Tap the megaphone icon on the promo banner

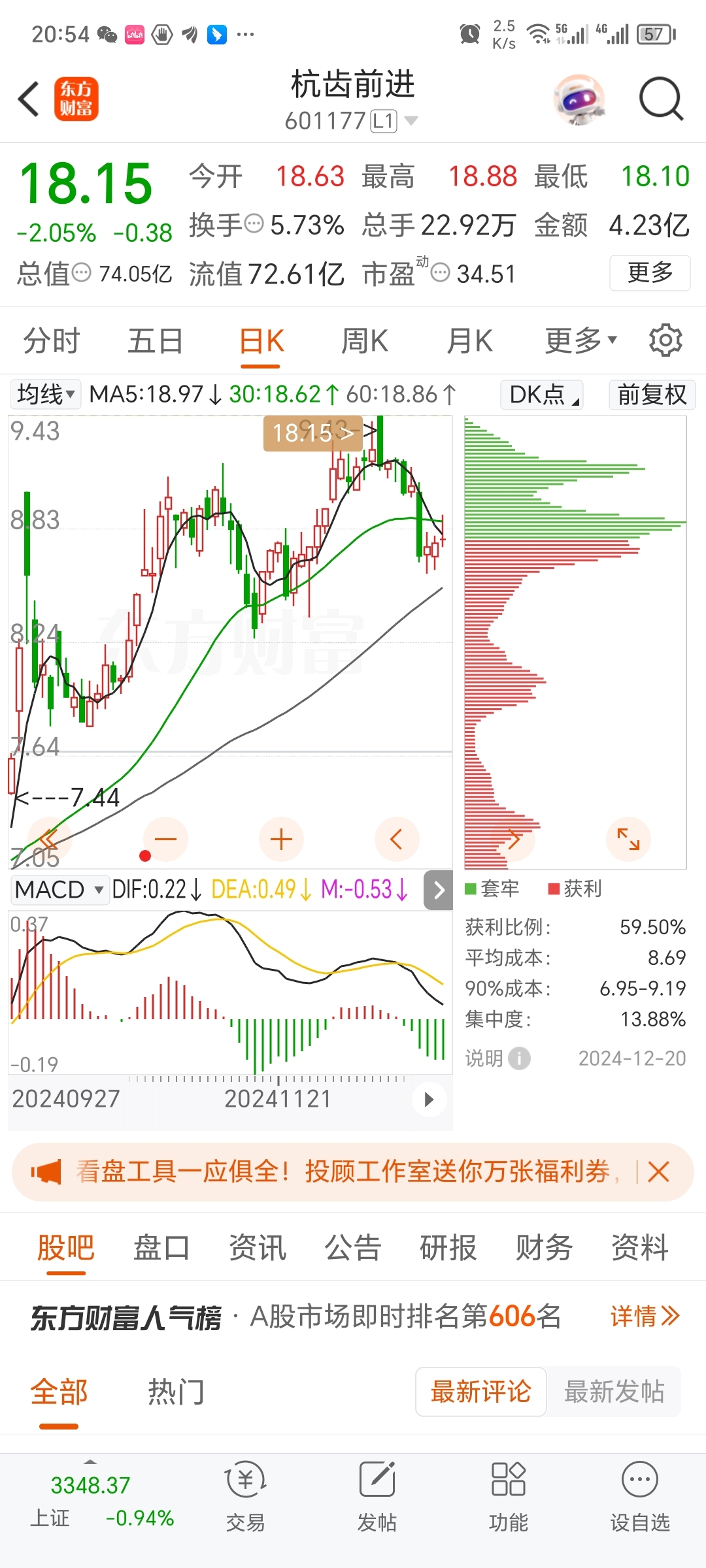(x=46, y=1172)
